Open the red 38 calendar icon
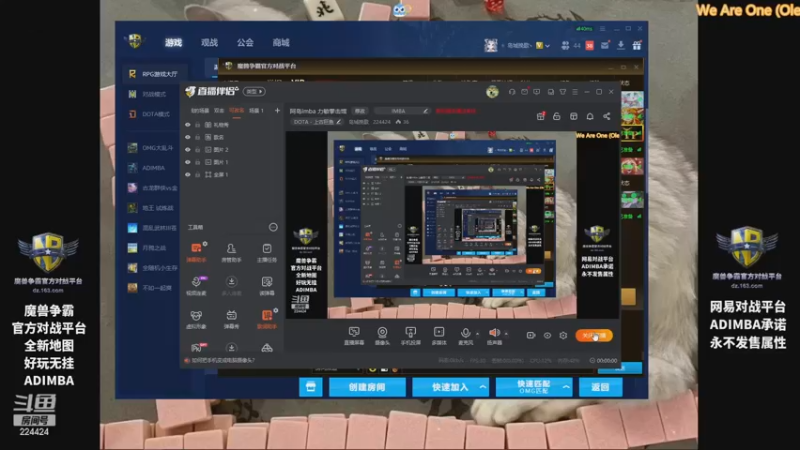This screenshot has height=450, width=800. point(589,45)
